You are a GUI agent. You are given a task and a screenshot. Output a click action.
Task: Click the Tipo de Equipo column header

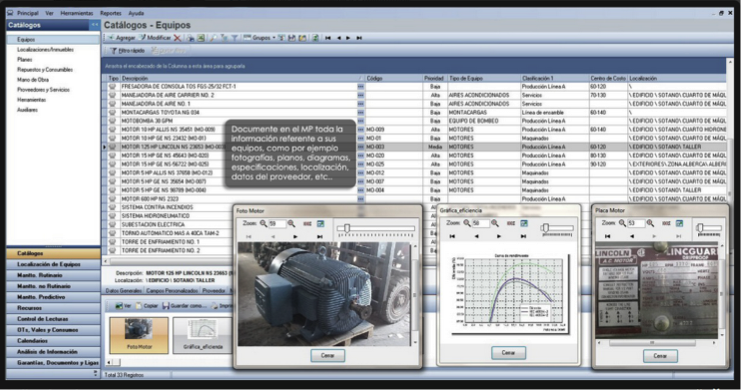(483, 78)
